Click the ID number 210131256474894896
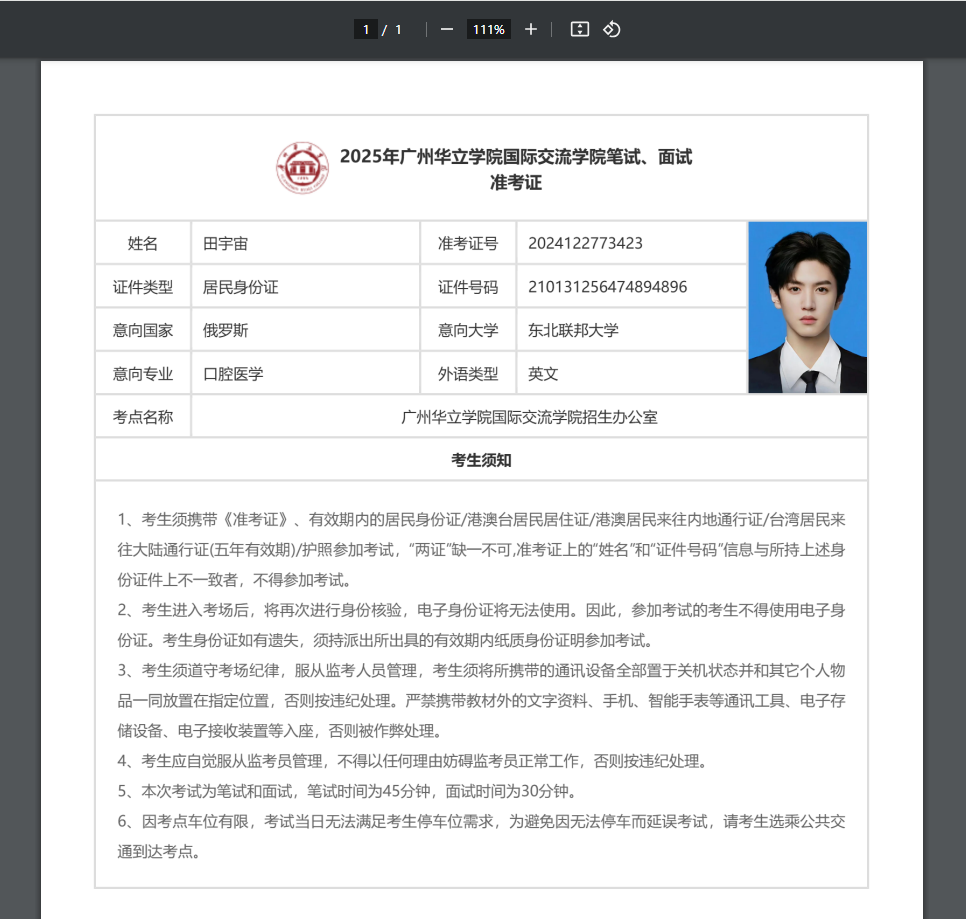 [607, 287]
